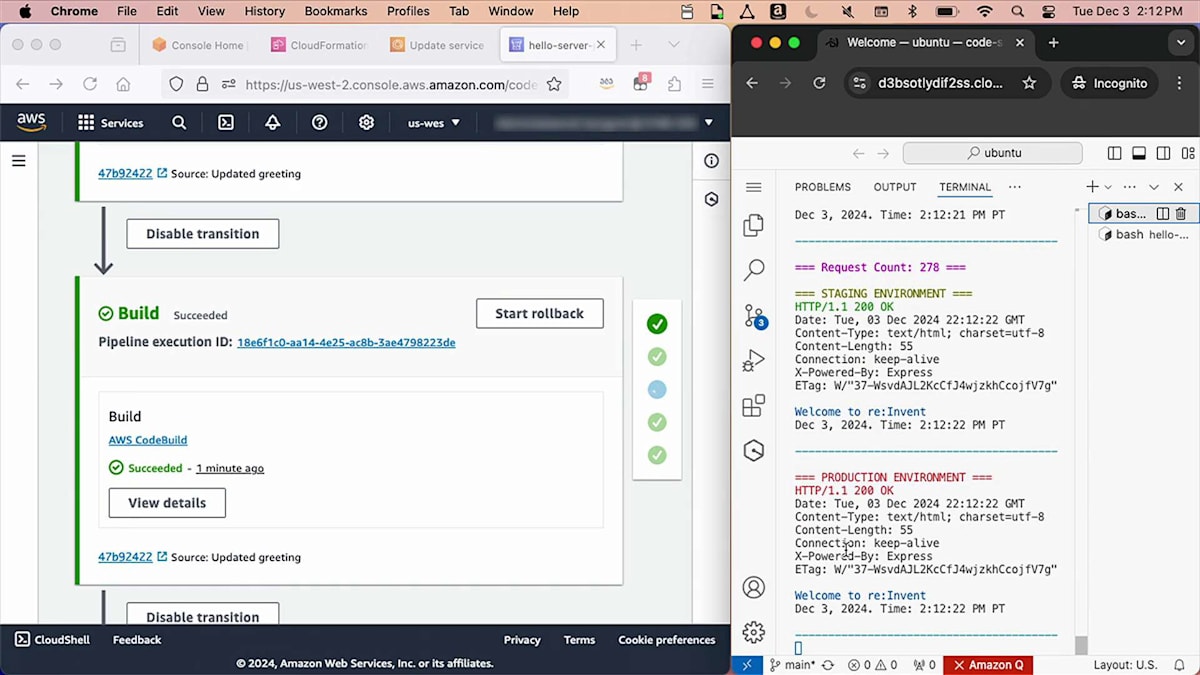The height and width of the screenshot is (675, 1200).
Task: Open the Search view in code-server activity bar
Action: pos(754,270)
